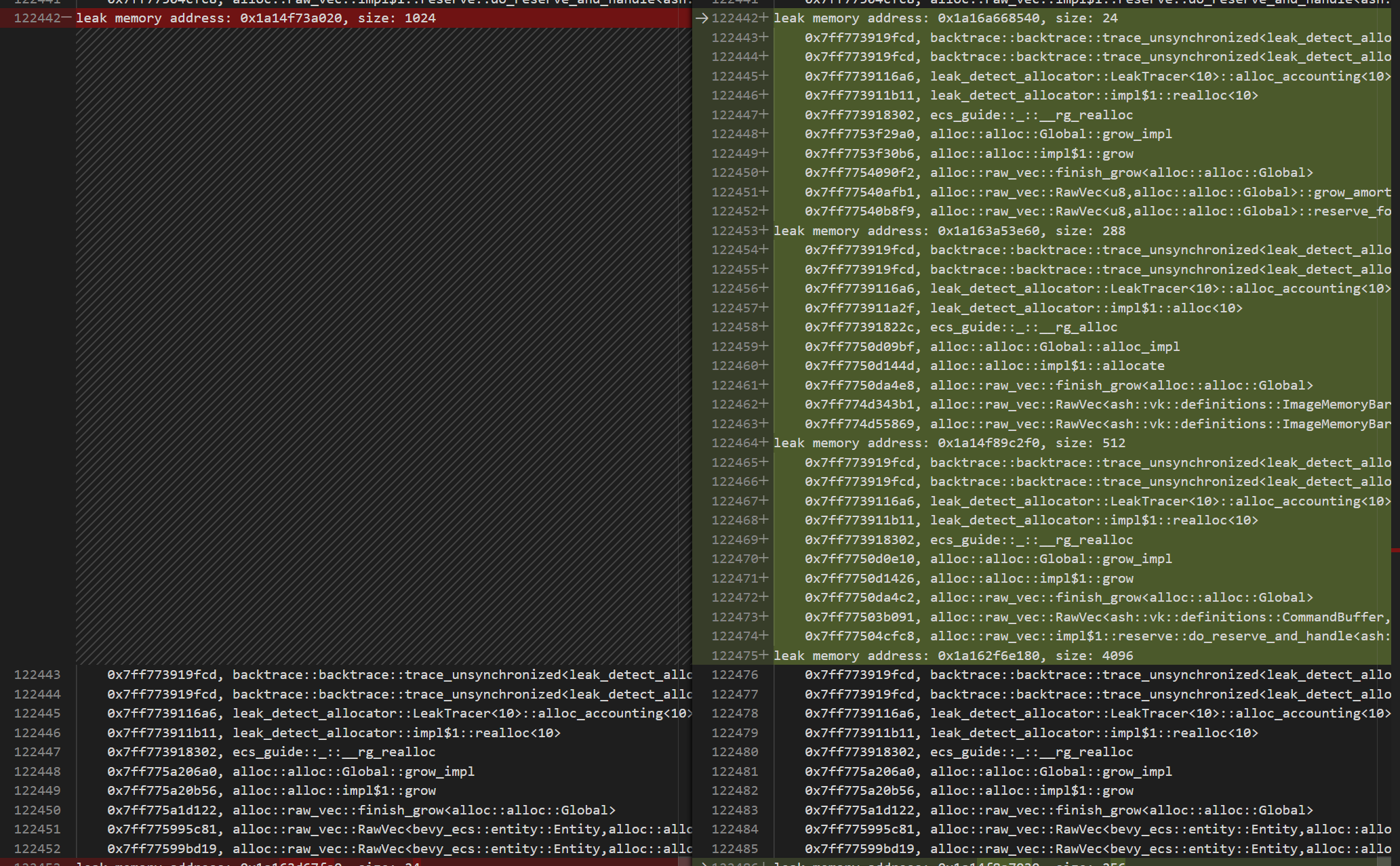Viewport: 1400px width, 866px height.
Task: Click the plus marker on added line 122447
Action: [764, 115]
